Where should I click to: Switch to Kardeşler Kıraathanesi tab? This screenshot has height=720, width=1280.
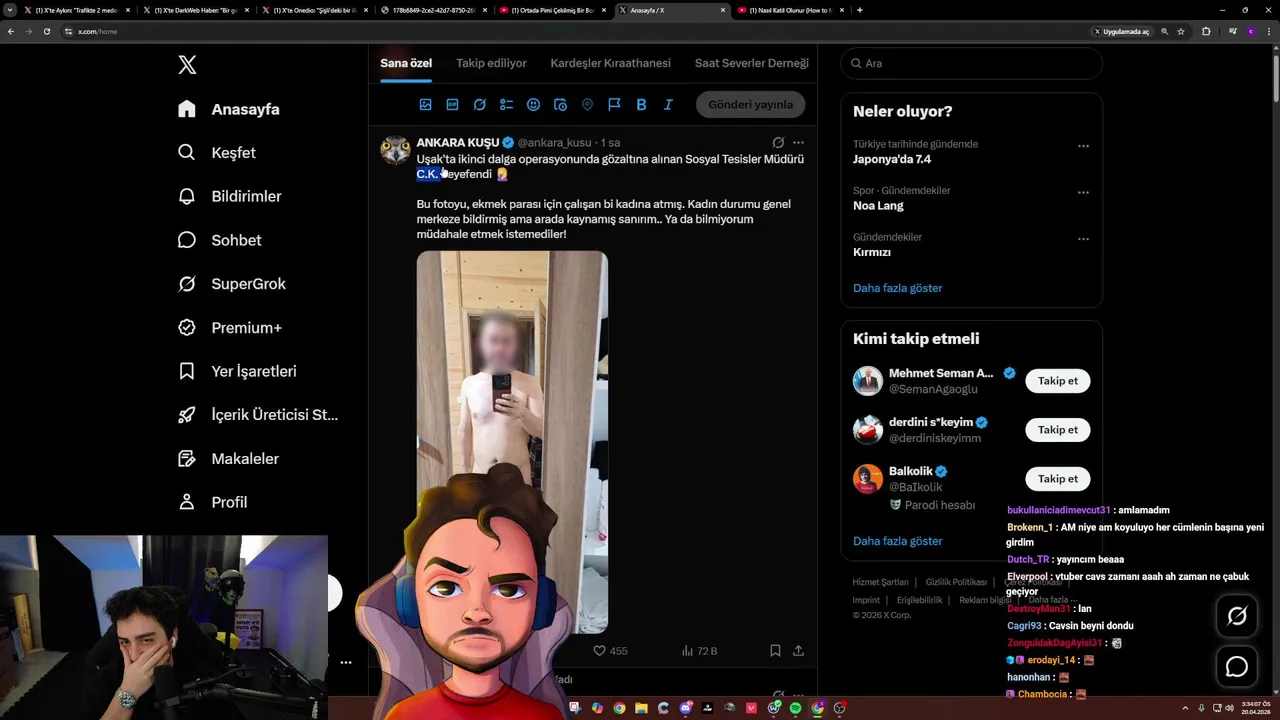point(610,63)
